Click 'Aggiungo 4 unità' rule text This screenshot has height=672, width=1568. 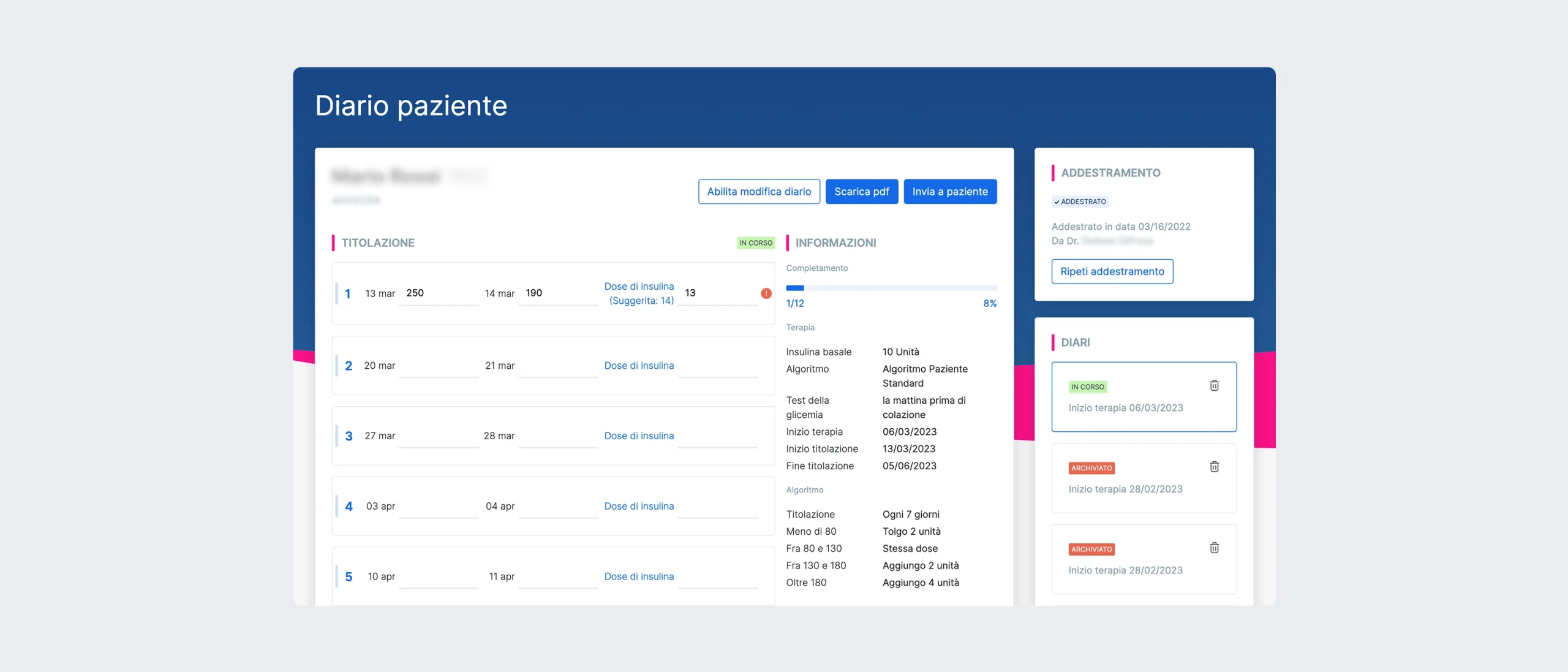pos(921,583)
